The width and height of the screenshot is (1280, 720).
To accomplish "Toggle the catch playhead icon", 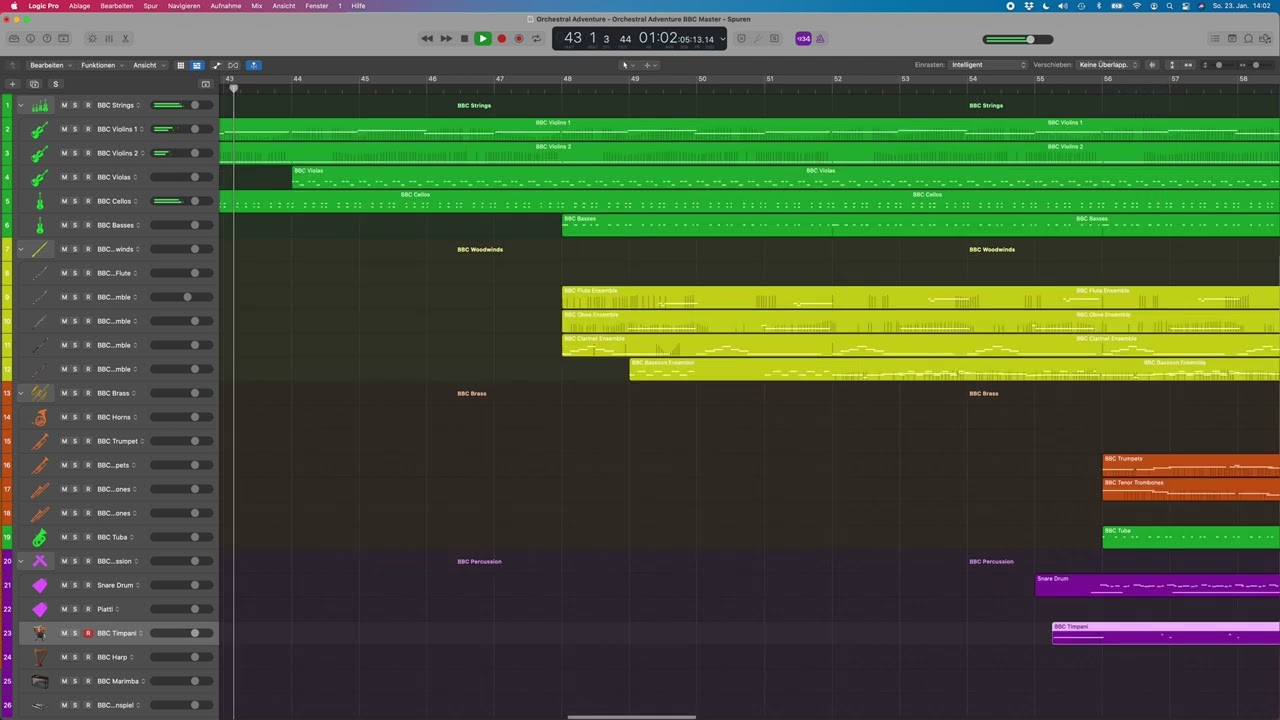I will (254, 65).
